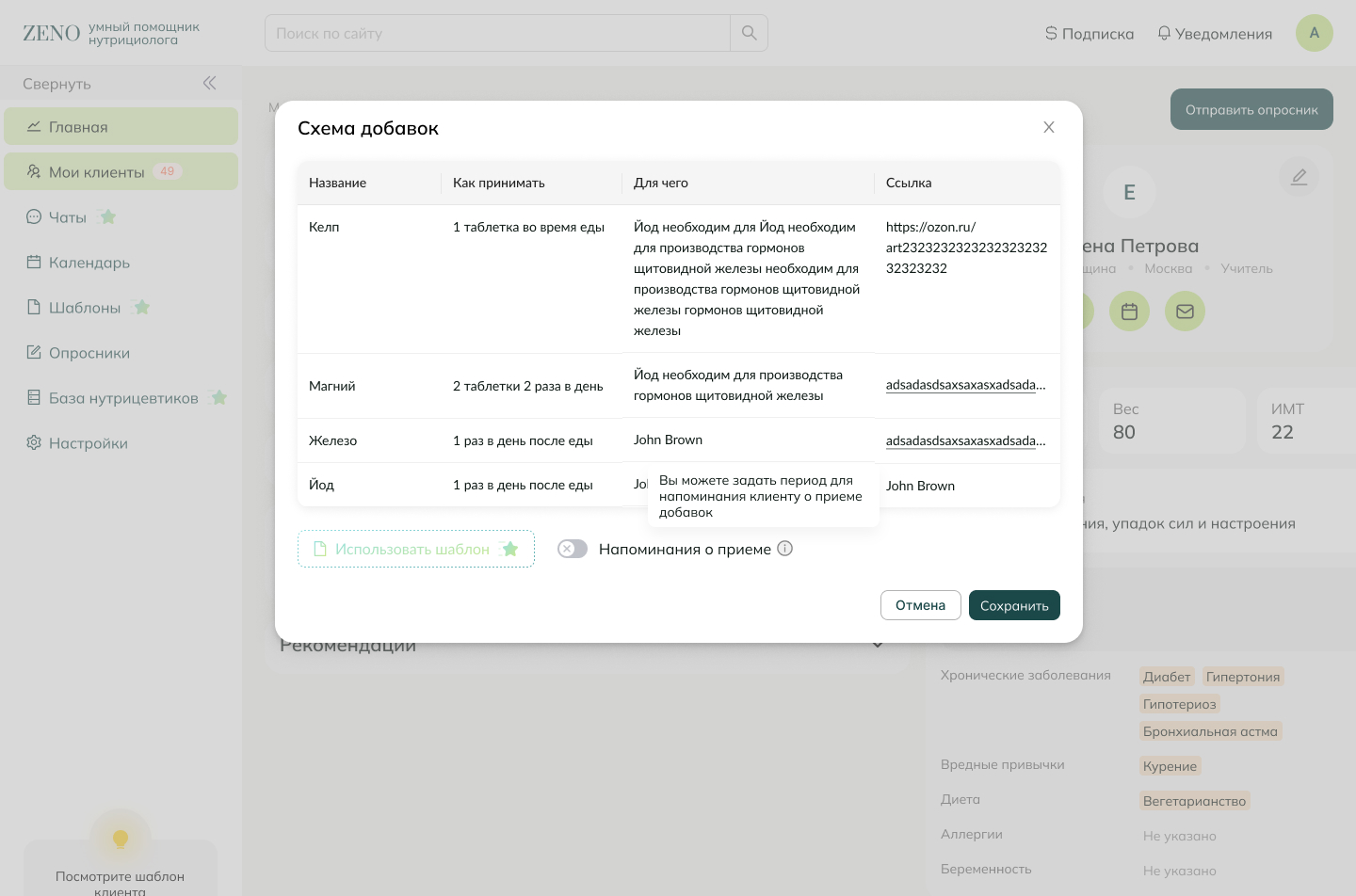Click the ИМТ 22 card
The height and width of the screenshot is (896, 1356).
click(x=1307, y=421)
